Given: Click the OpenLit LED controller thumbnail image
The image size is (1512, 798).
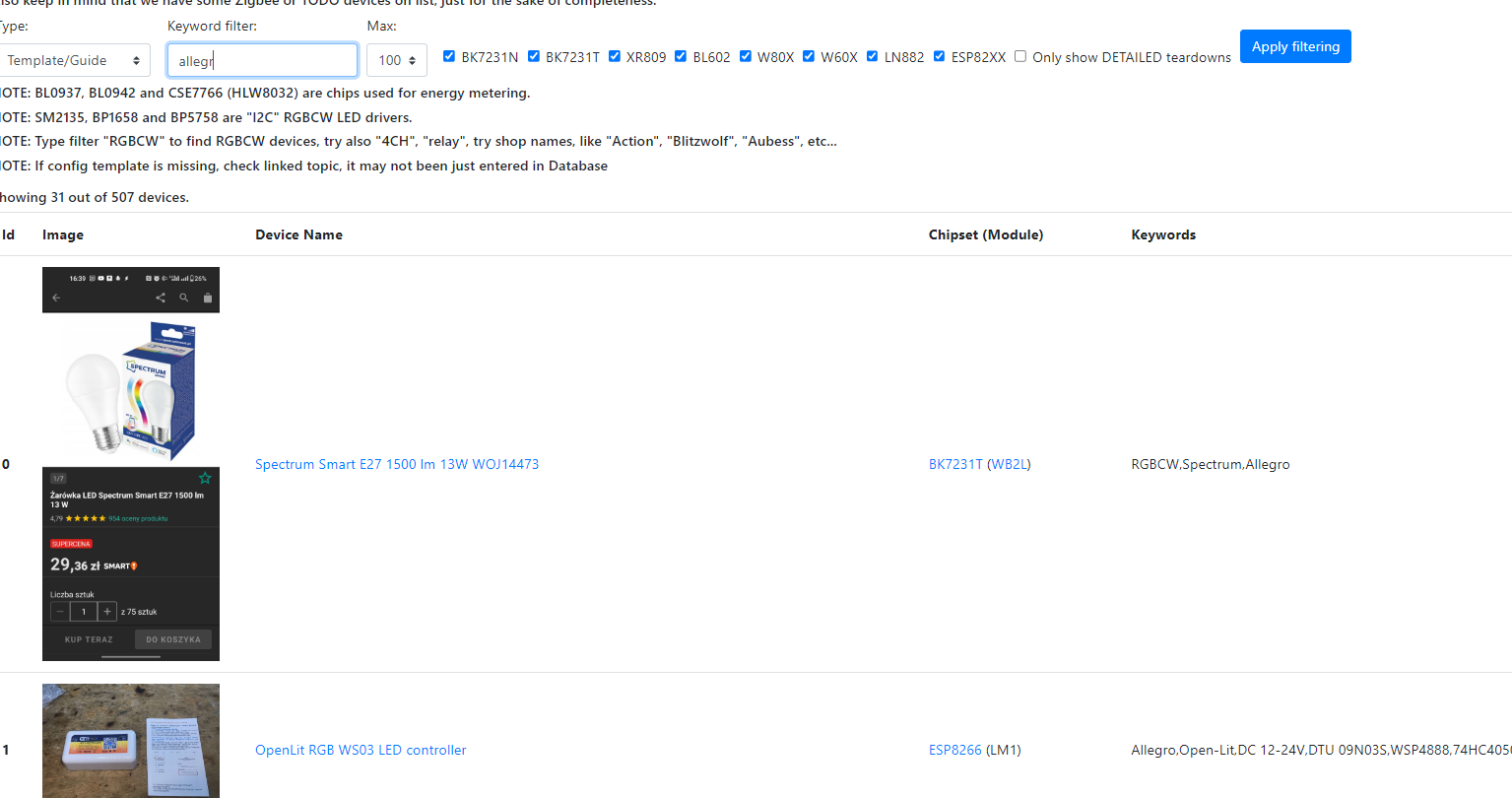Looking at the screenshot, I should [x=131, y=741].
